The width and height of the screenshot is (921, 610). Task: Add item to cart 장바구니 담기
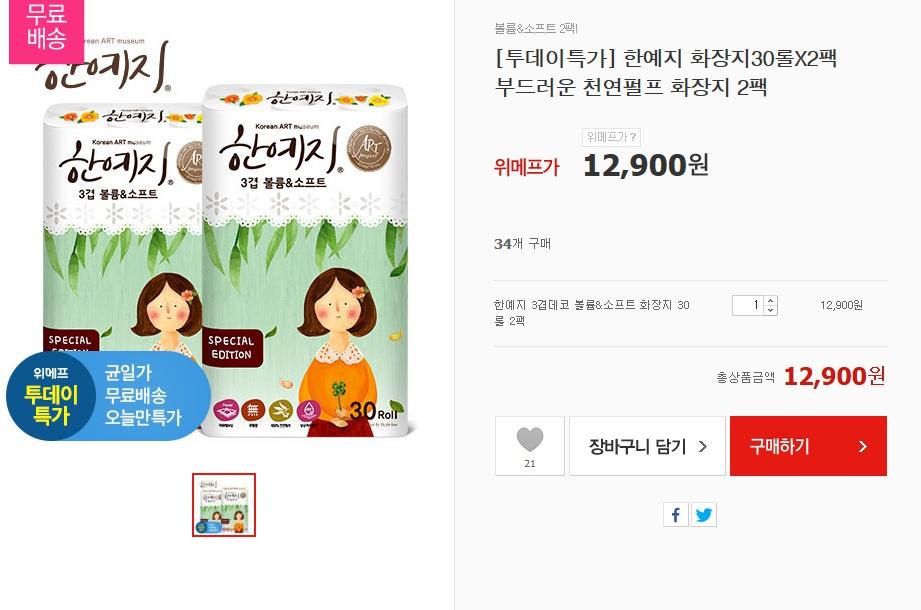coord(647,446)
